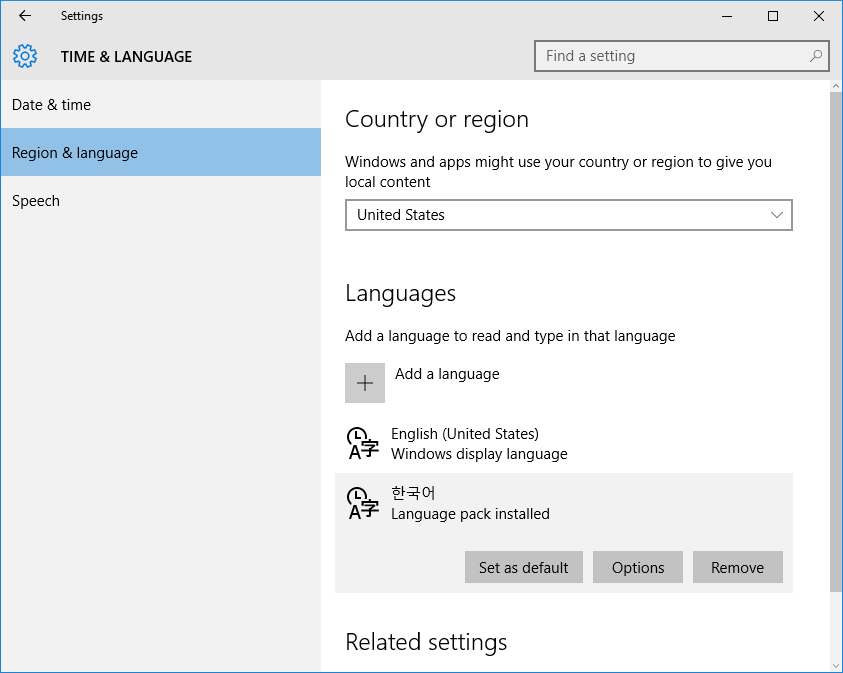Click Set as default for Korean
843x673 pixels.
click(x=524, y=567)
